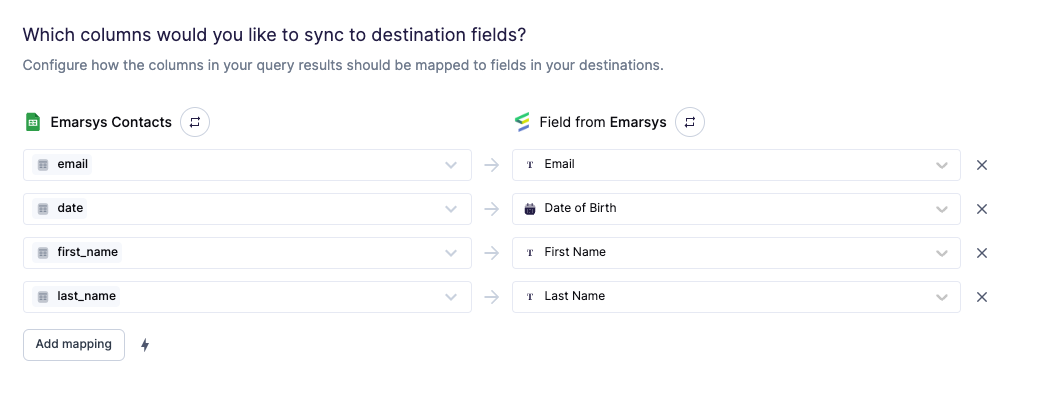Click the Date of Birth field text

coord(580,208)
